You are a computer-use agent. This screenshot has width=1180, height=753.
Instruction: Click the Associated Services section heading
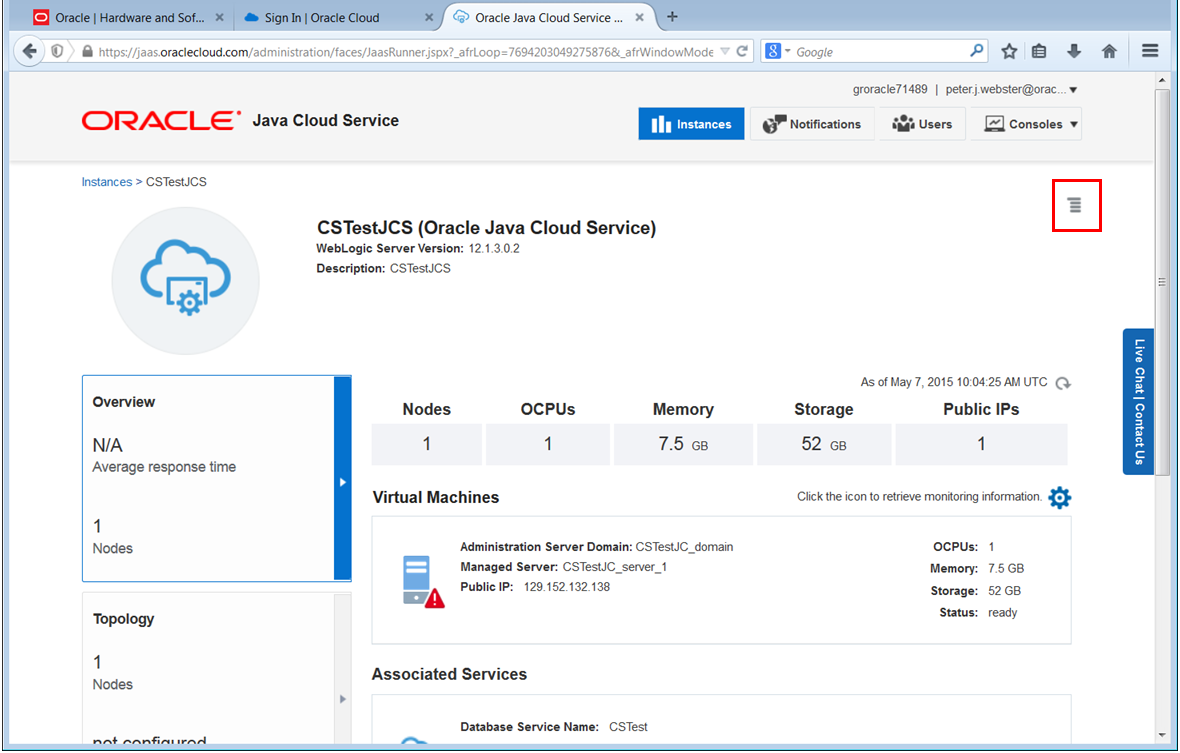pos(449,674)
